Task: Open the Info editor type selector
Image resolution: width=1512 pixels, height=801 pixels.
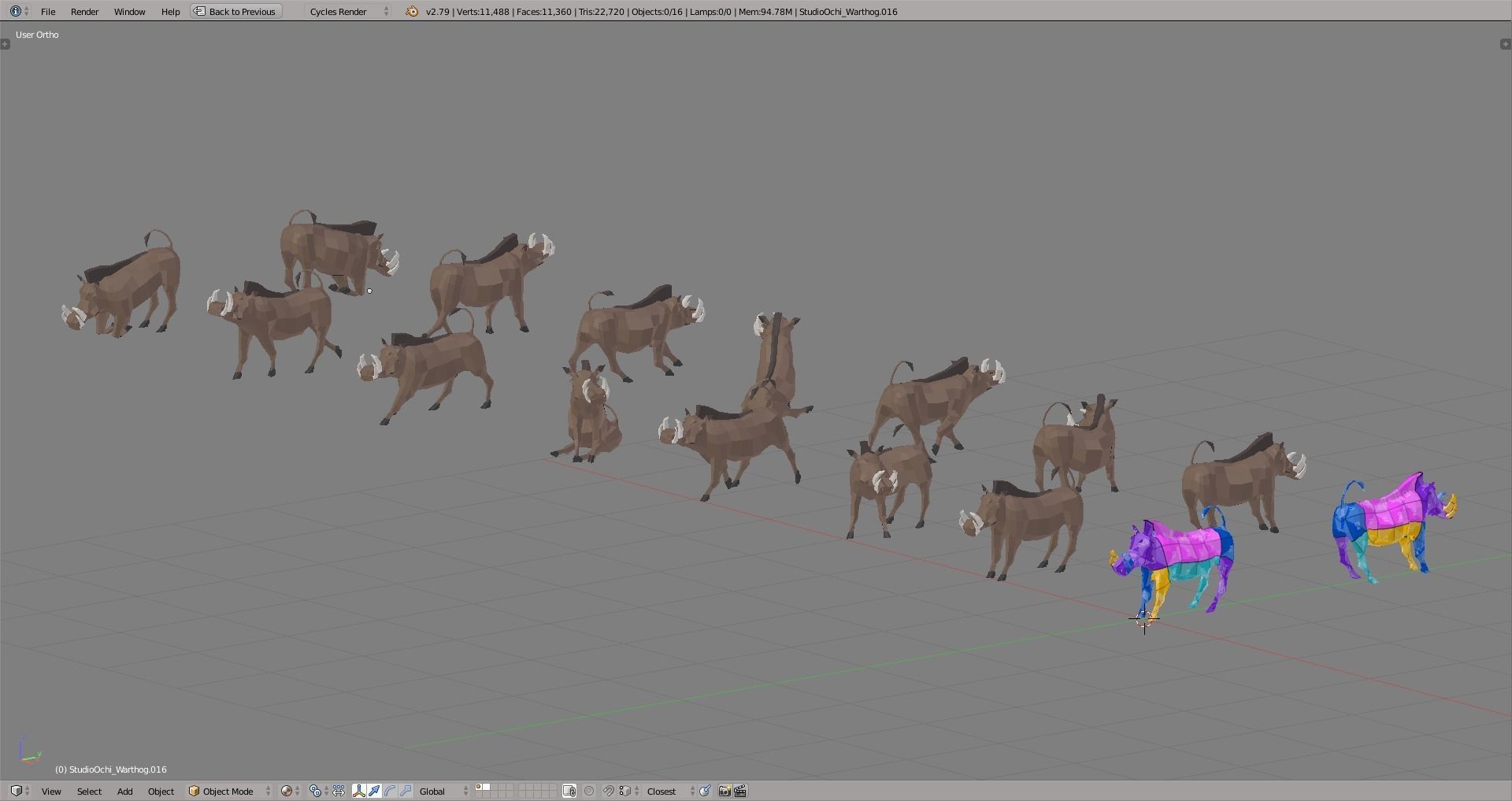Action: pyautogui.click(x=19, y=11)
